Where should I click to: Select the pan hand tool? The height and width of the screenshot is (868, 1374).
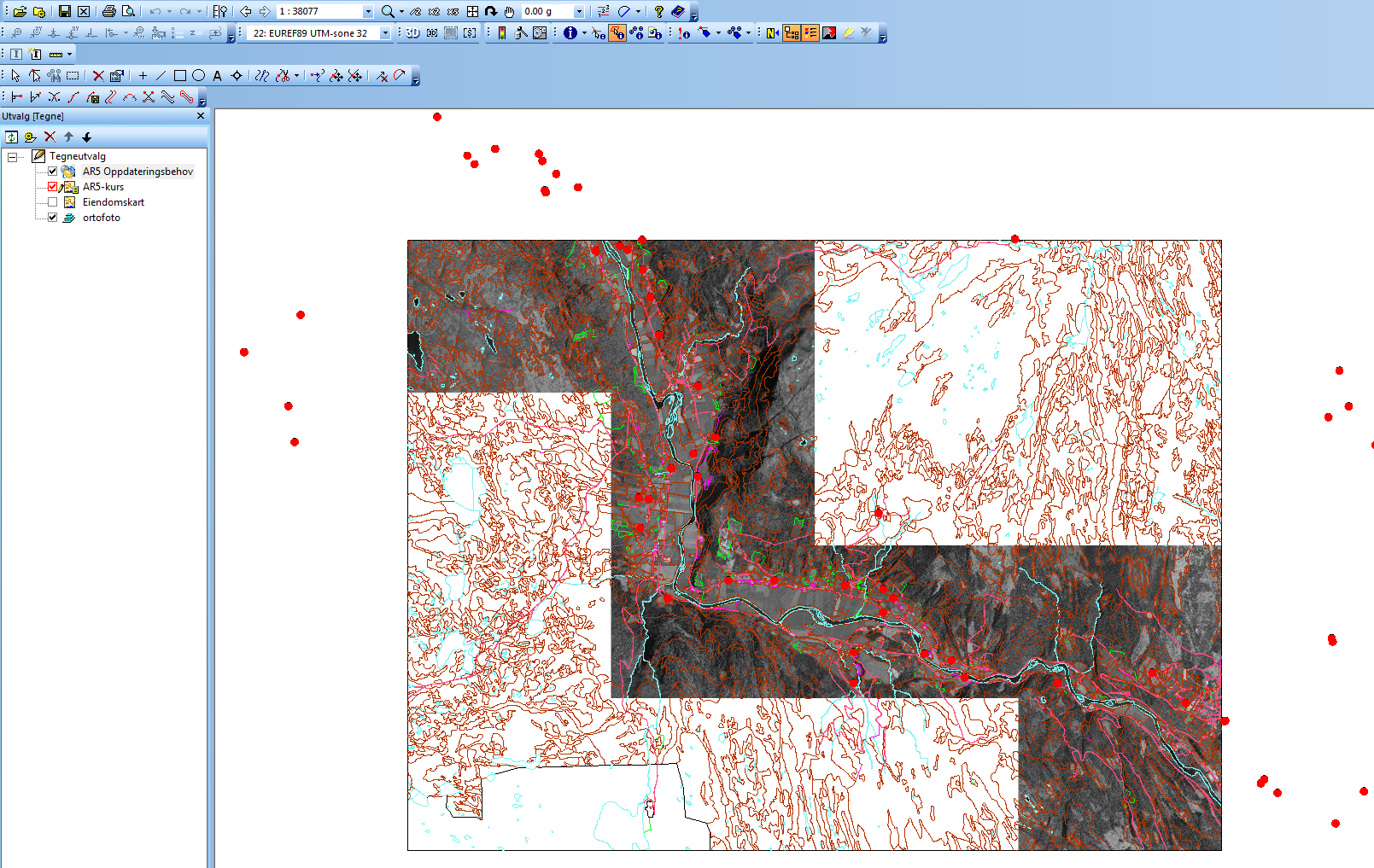coord(510,11)
